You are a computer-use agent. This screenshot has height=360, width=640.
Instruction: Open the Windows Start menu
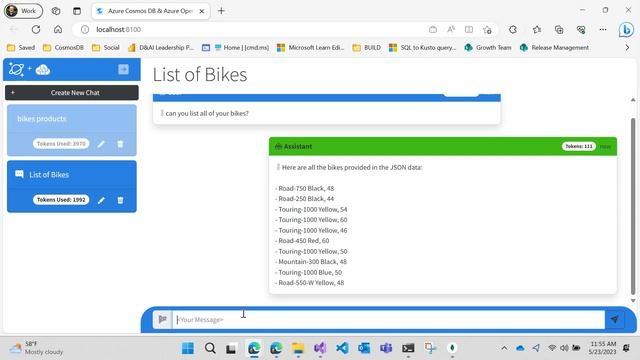pyautogui.click(x=188, y=348)
